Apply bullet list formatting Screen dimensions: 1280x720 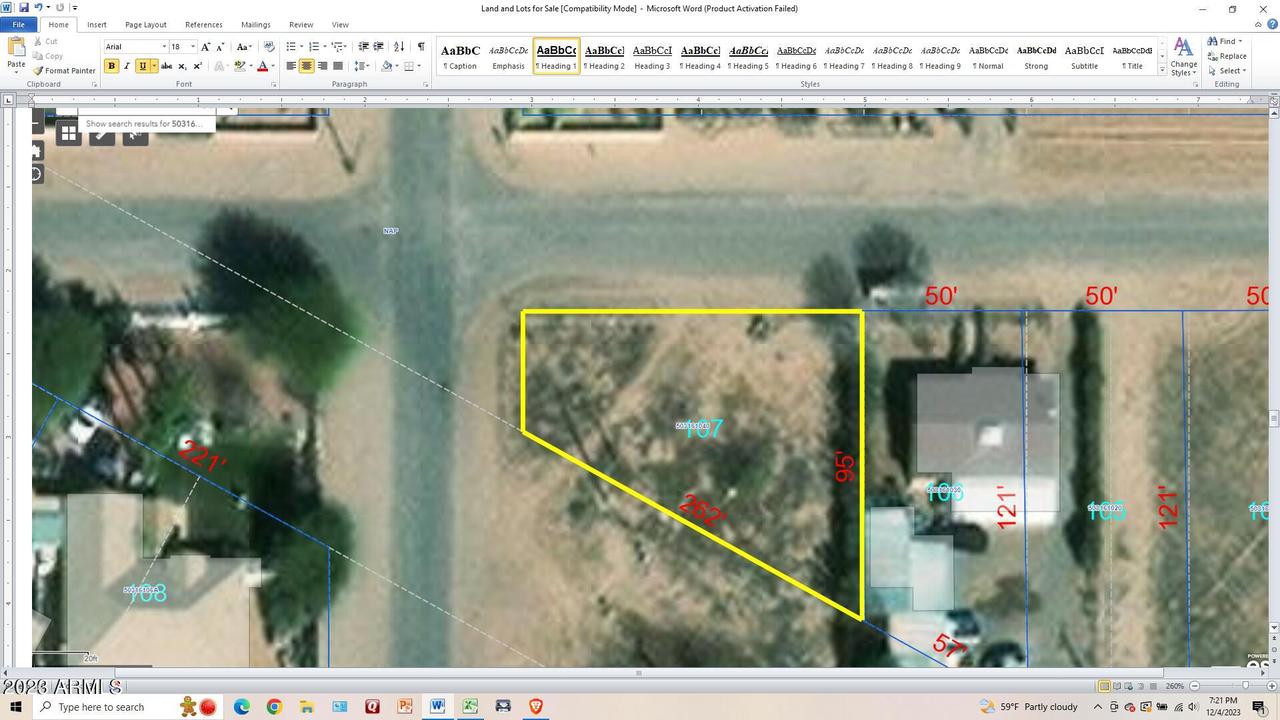(291, 46)
